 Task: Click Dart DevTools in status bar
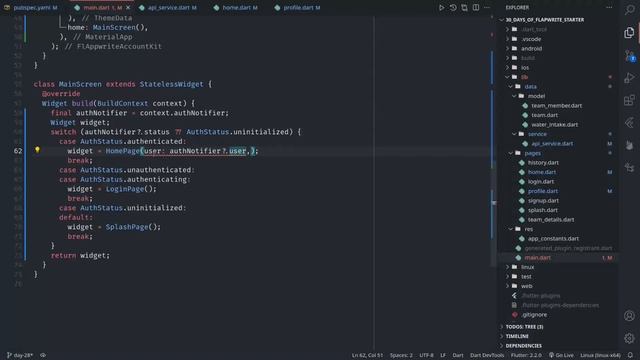point(487,355)
